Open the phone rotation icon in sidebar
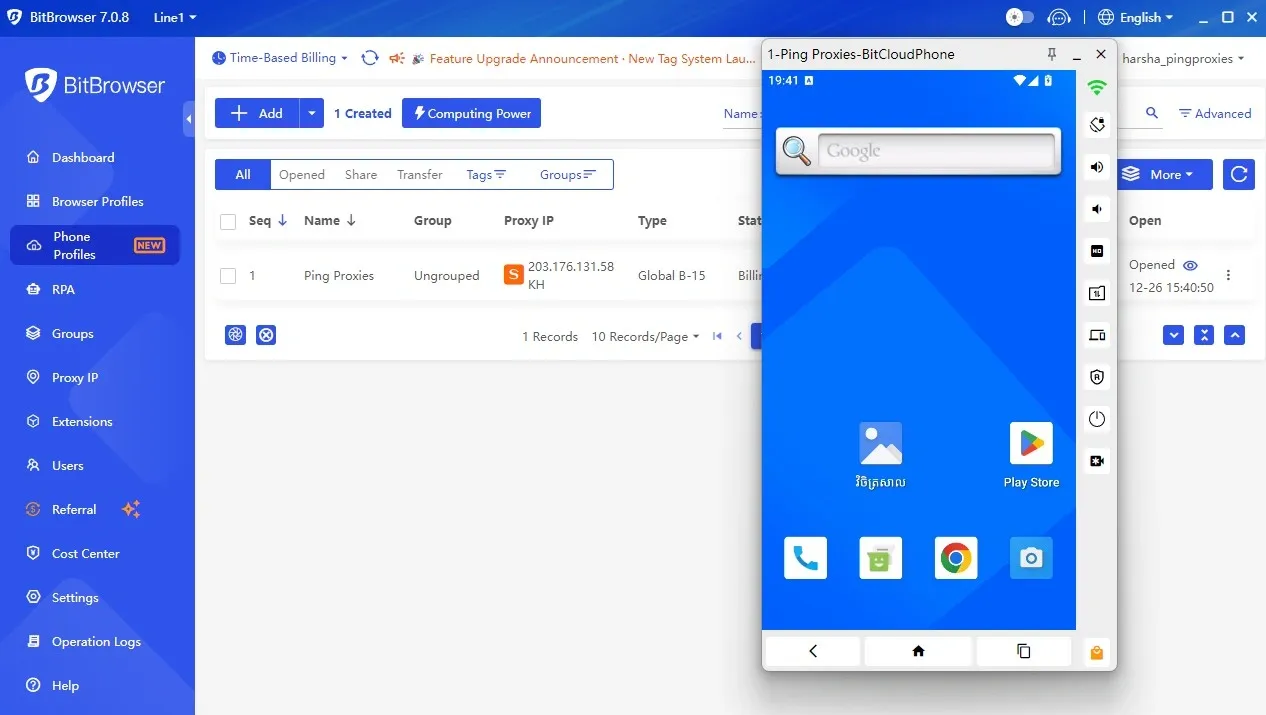Screen dimensions: 1266x715 click(1096, 124)
